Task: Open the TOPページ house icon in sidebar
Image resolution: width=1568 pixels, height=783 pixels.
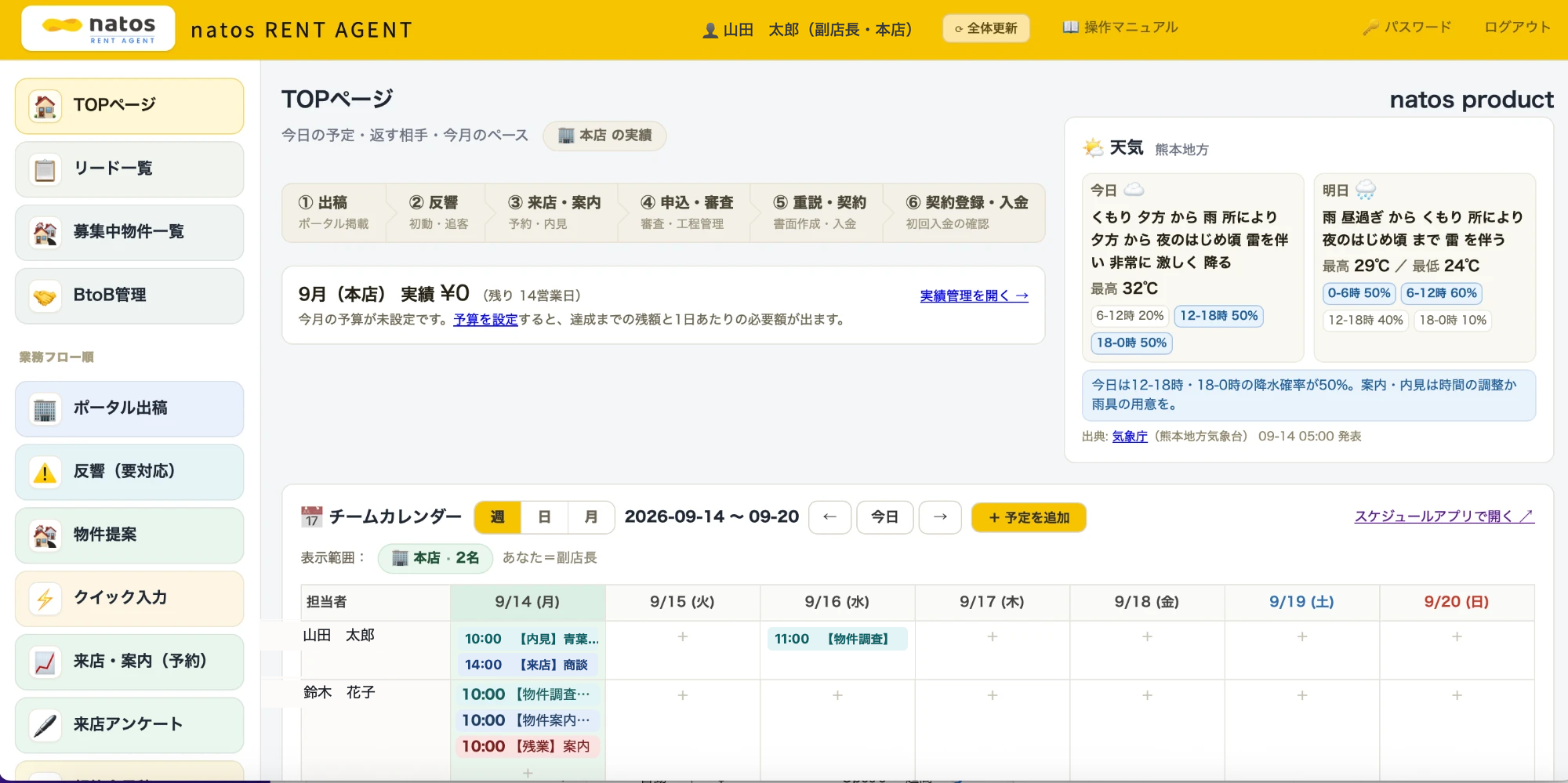Action: point(45,106)
